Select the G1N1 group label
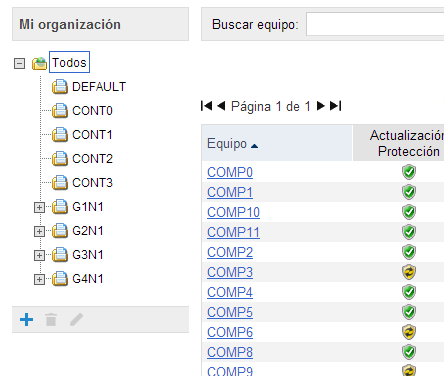This screenshot has height=376, width=444. (88, 207)
